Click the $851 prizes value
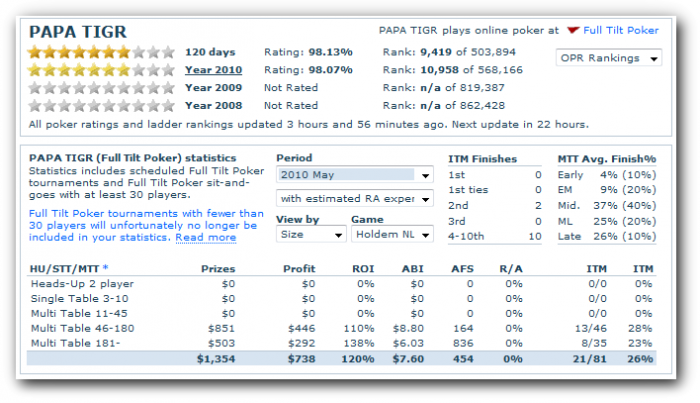Screen dimensions: 700x403 [221, 328]
